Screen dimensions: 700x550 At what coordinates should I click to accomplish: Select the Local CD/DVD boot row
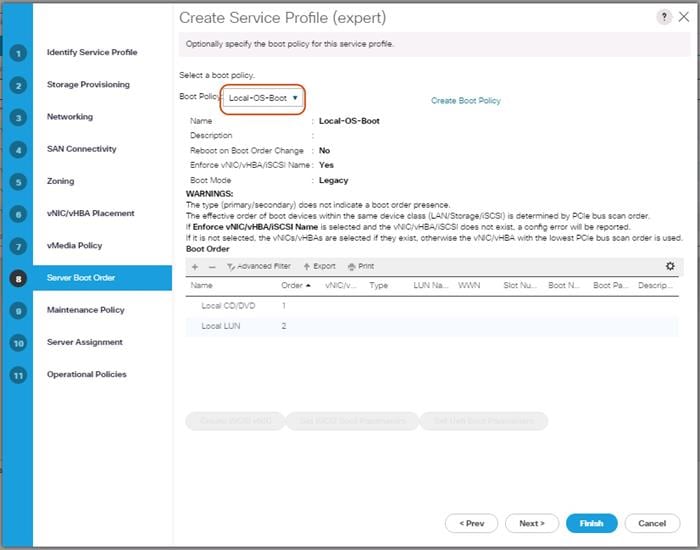pos(228,306)
